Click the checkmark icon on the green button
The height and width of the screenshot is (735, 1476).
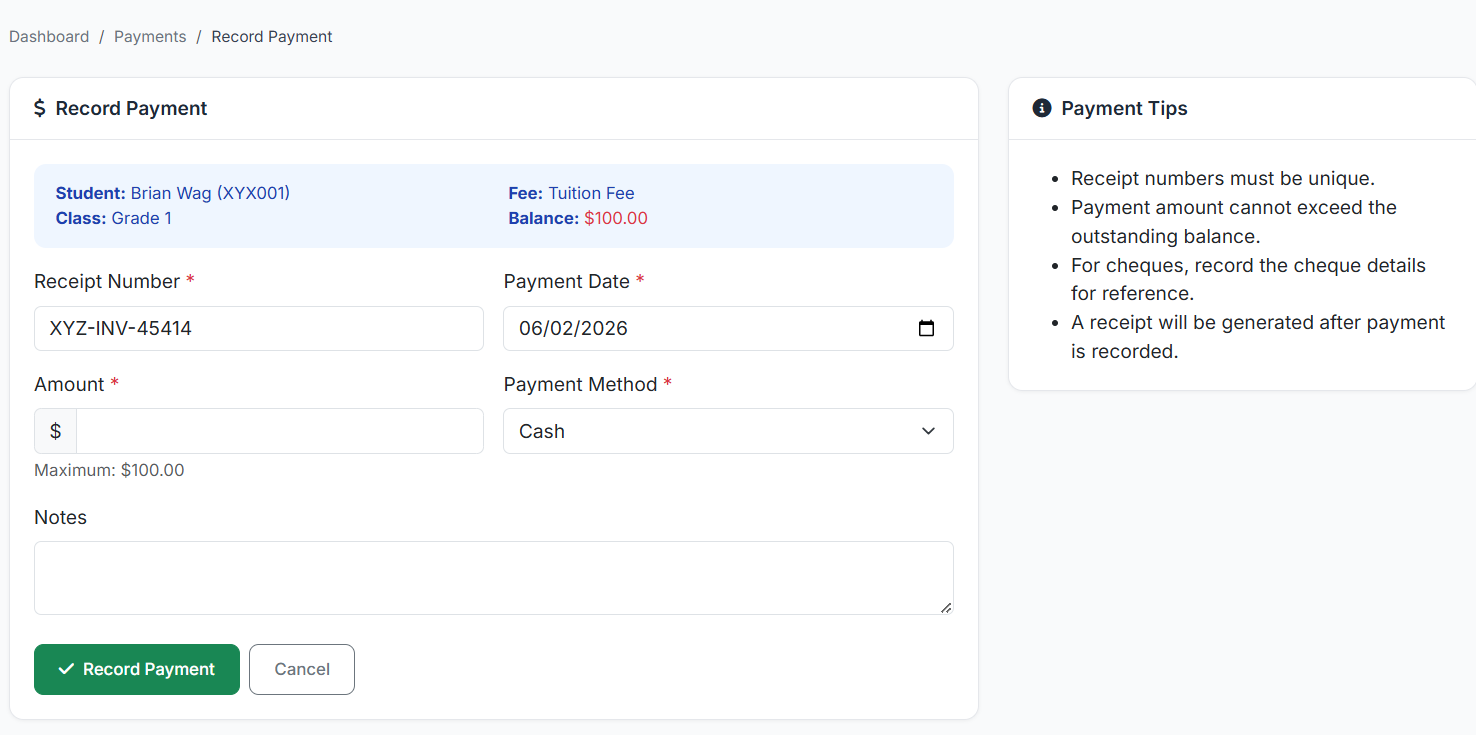pyautogui.click(x=66, y=669)
